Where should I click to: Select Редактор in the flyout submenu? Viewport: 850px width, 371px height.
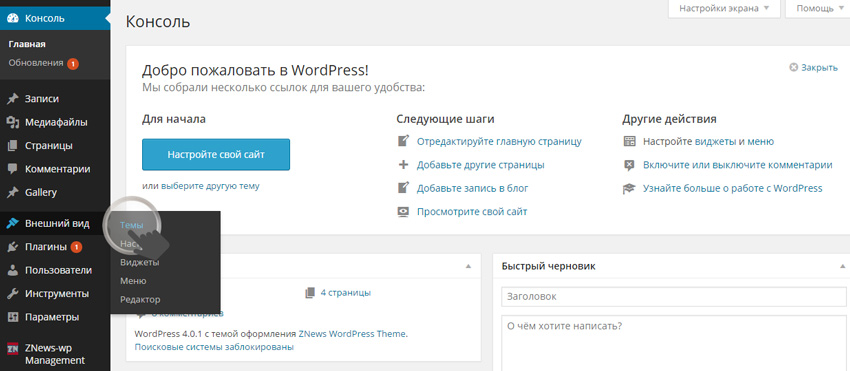point(140,299)
